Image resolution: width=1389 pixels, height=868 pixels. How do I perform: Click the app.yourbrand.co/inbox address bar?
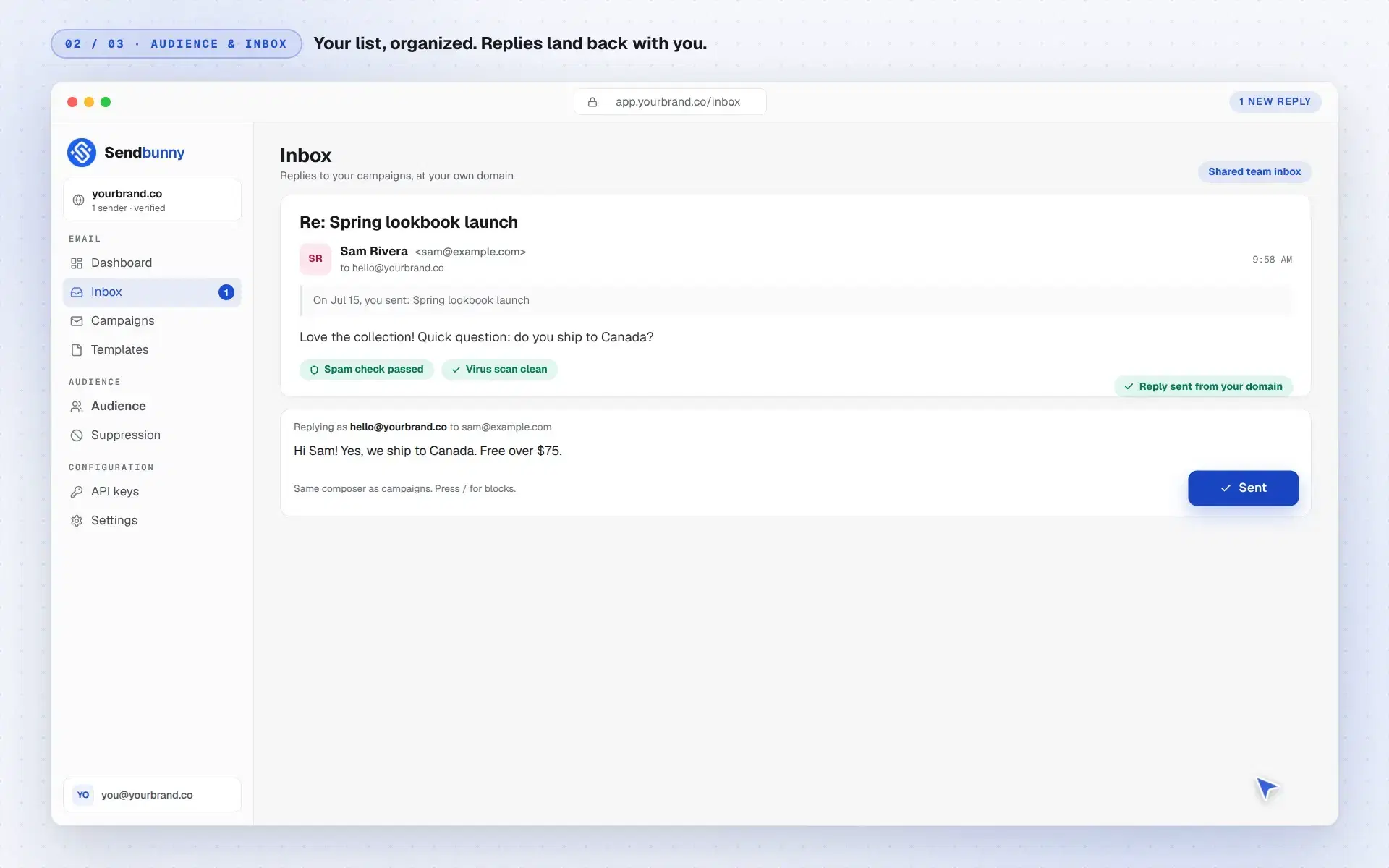670,102
